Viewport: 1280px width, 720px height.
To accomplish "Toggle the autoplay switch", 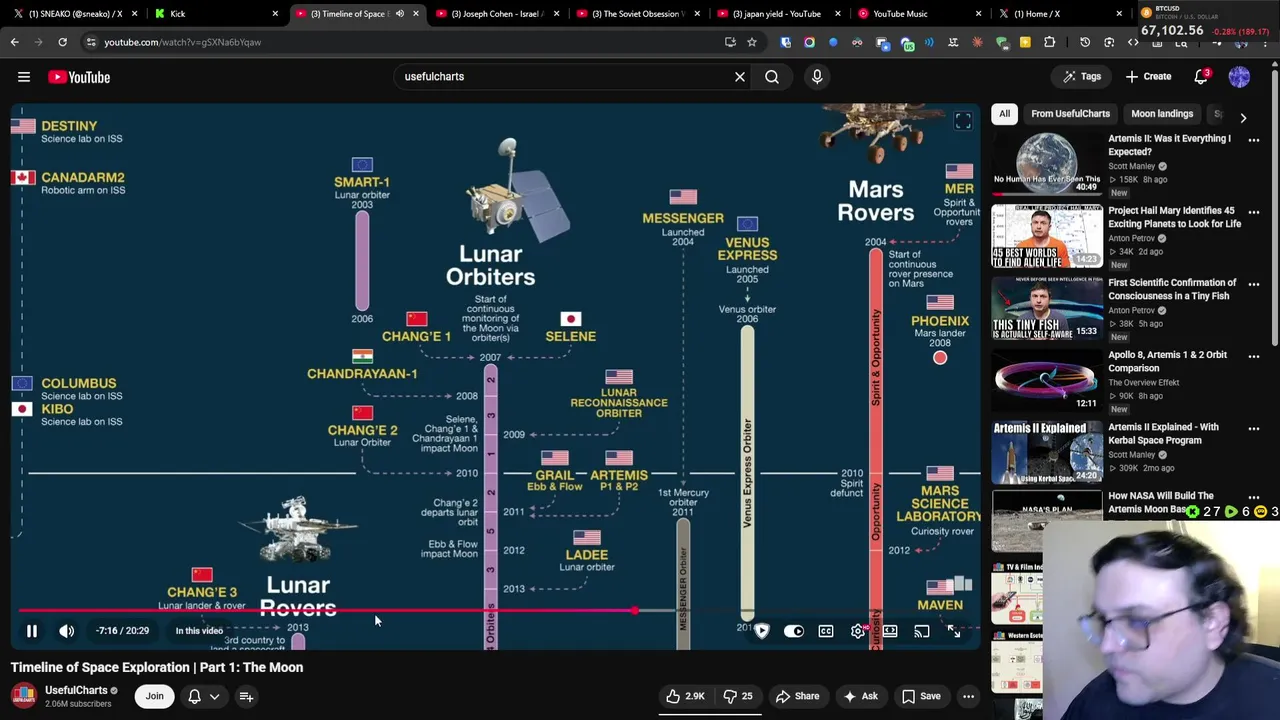I will pyautogui.click(x=794, y=631).
